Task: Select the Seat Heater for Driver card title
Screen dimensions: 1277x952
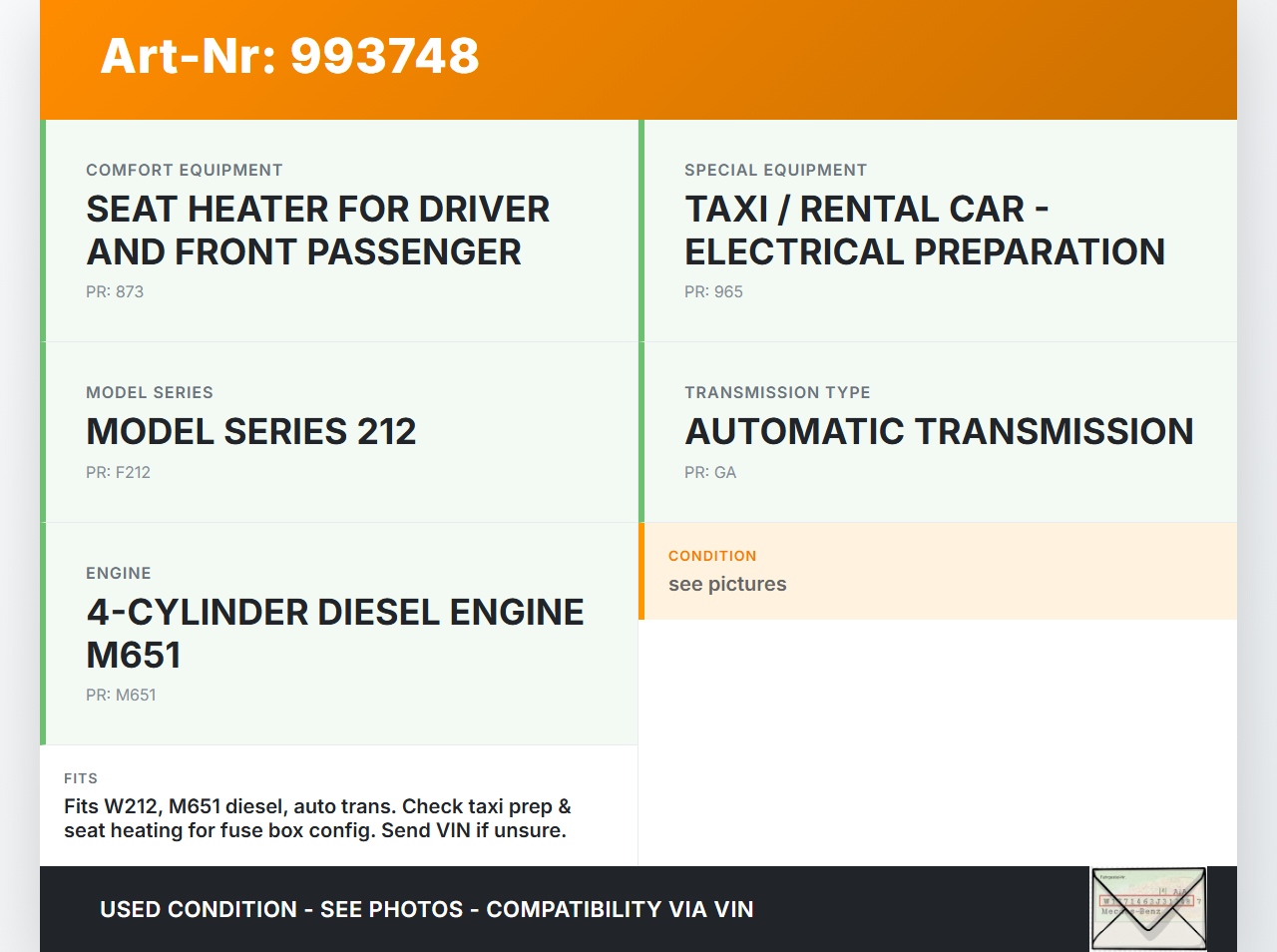Action: 317,231
